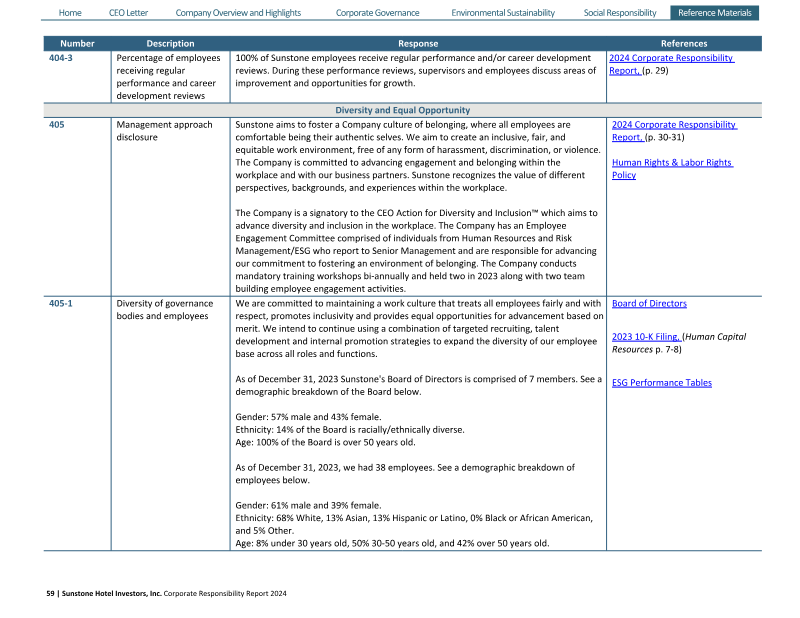Viewport: 800px width, 618px height.
Task: Click the 405-1 disclosure number cell
Action: [x=61, y=304]
